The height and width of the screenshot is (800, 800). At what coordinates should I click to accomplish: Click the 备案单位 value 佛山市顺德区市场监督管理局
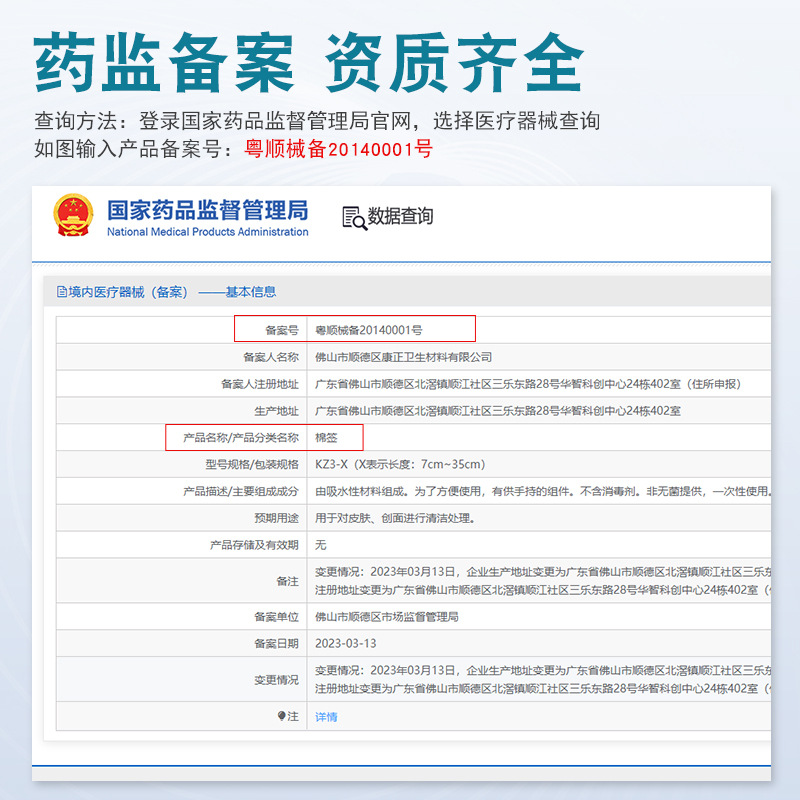pos(386,617)
